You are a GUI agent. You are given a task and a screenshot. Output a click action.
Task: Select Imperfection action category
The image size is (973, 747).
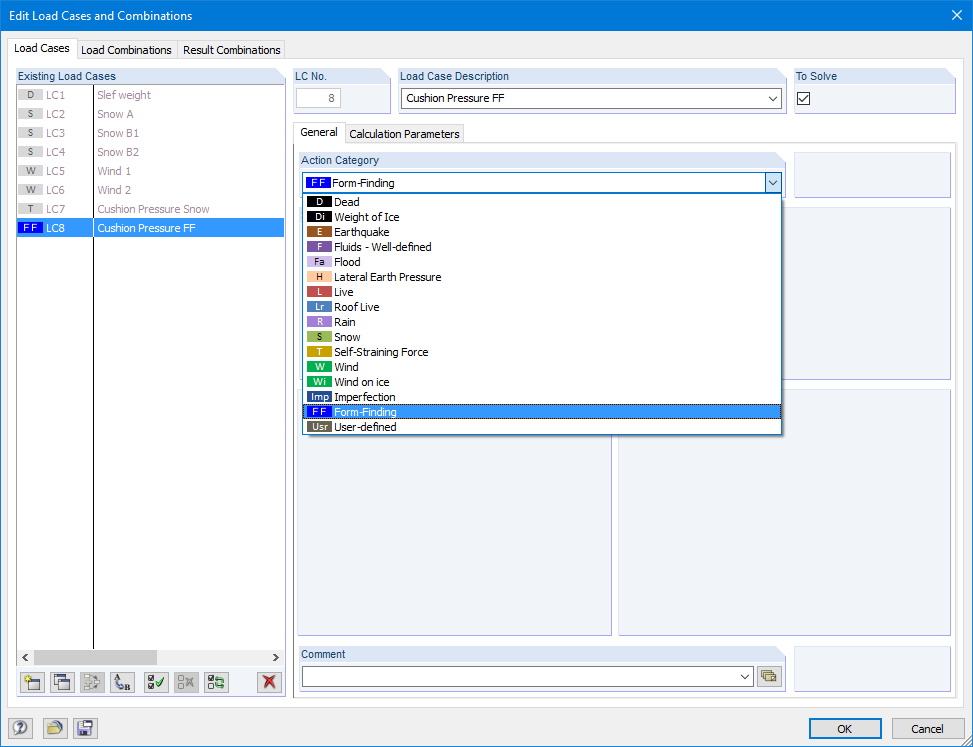pos(542,397)
